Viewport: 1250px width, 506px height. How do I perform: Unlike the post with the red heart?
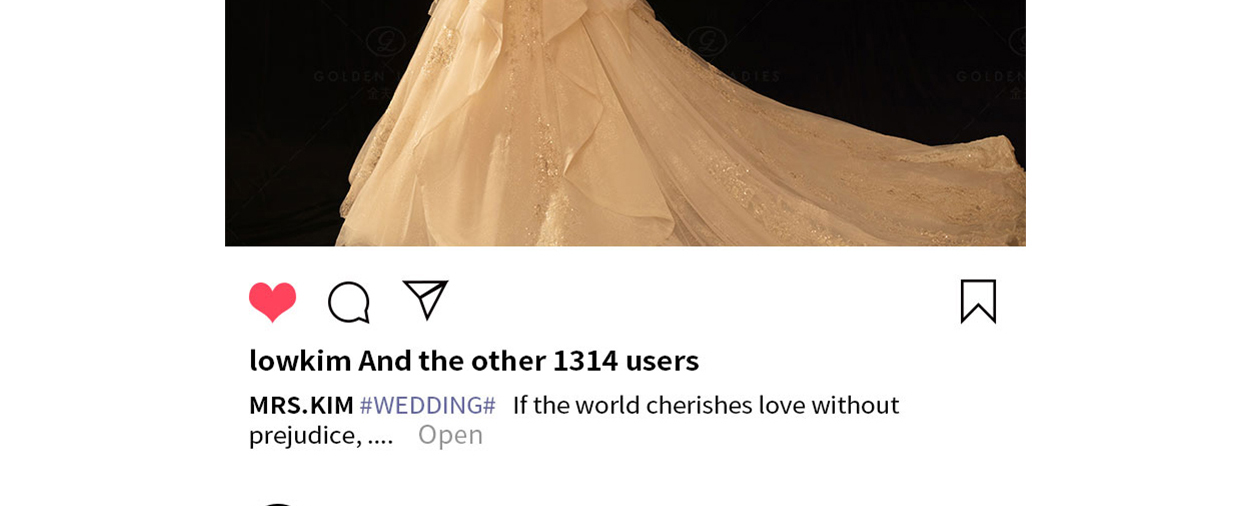point(272,302)
